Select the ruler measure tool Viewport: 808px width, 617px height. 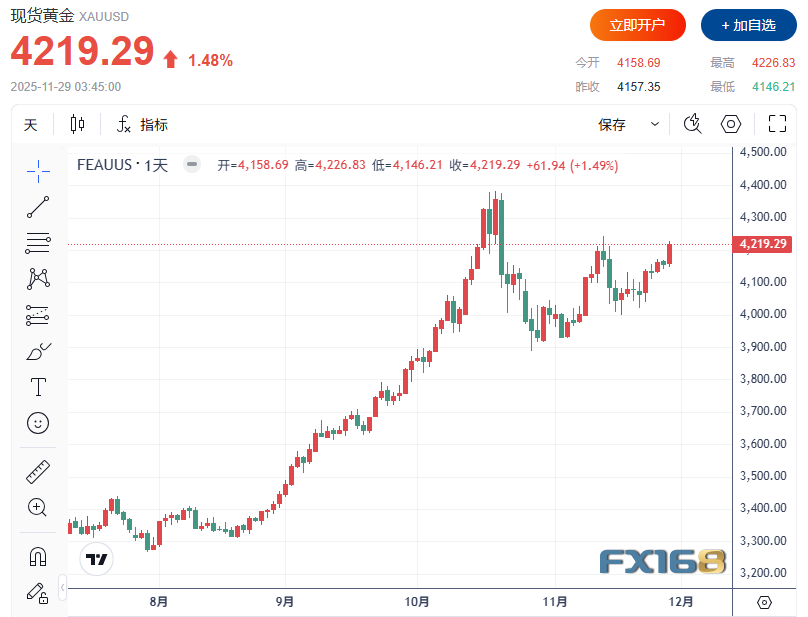click(x=38, y=471)
